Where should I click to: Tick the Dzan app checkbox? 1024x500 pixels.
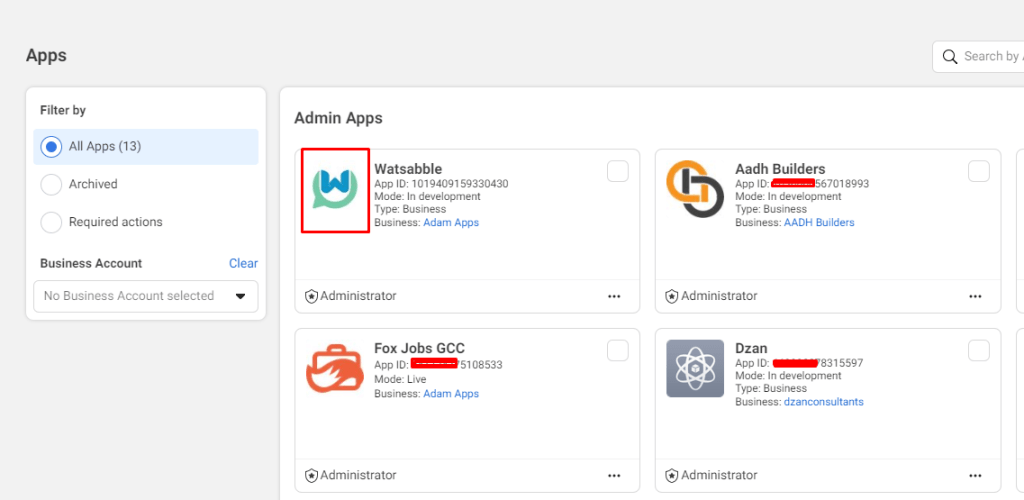tap(979, 351)
